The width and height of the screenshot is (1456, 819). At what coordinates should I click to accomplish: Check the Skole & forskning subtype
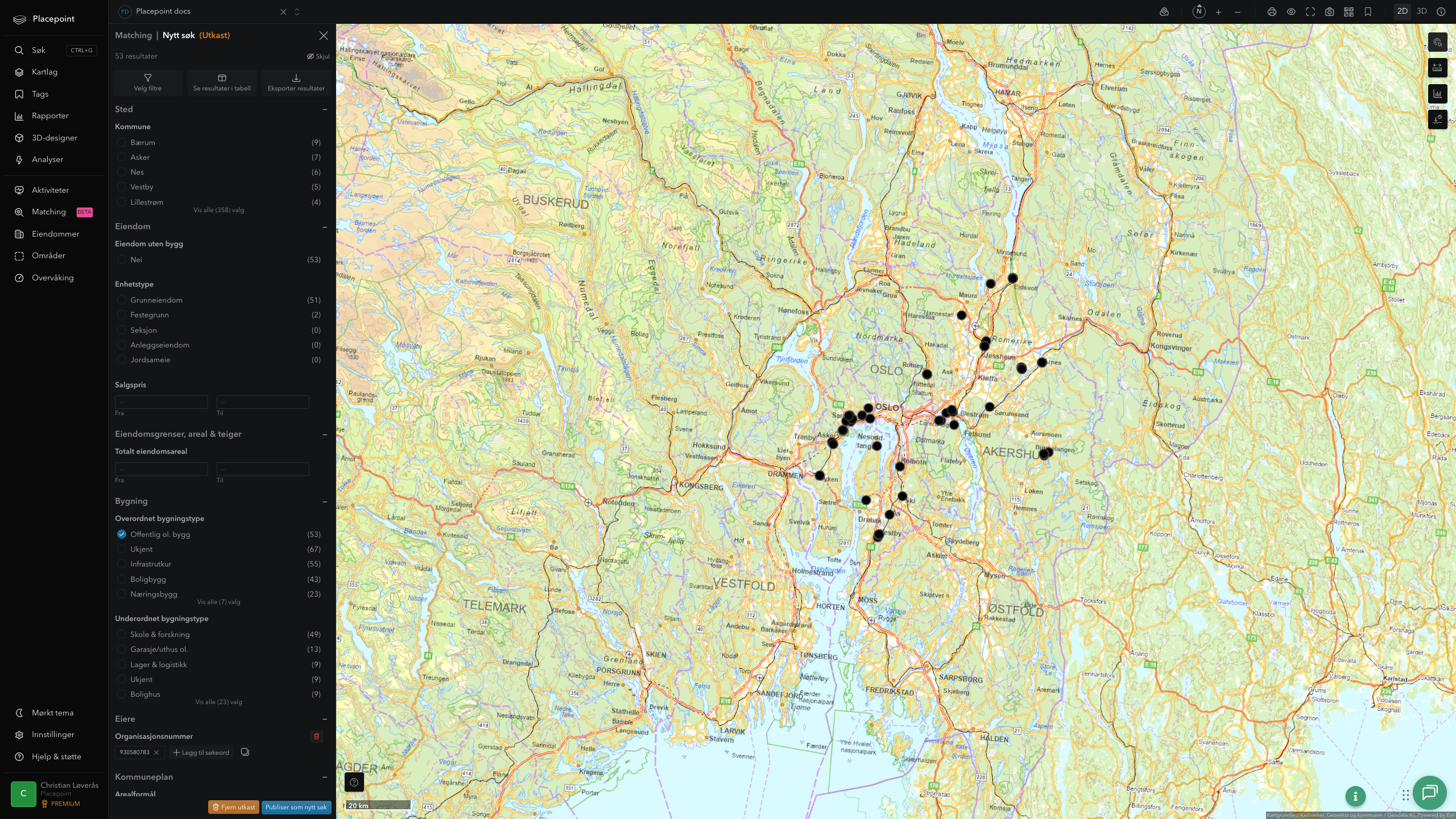click(121, 634)
